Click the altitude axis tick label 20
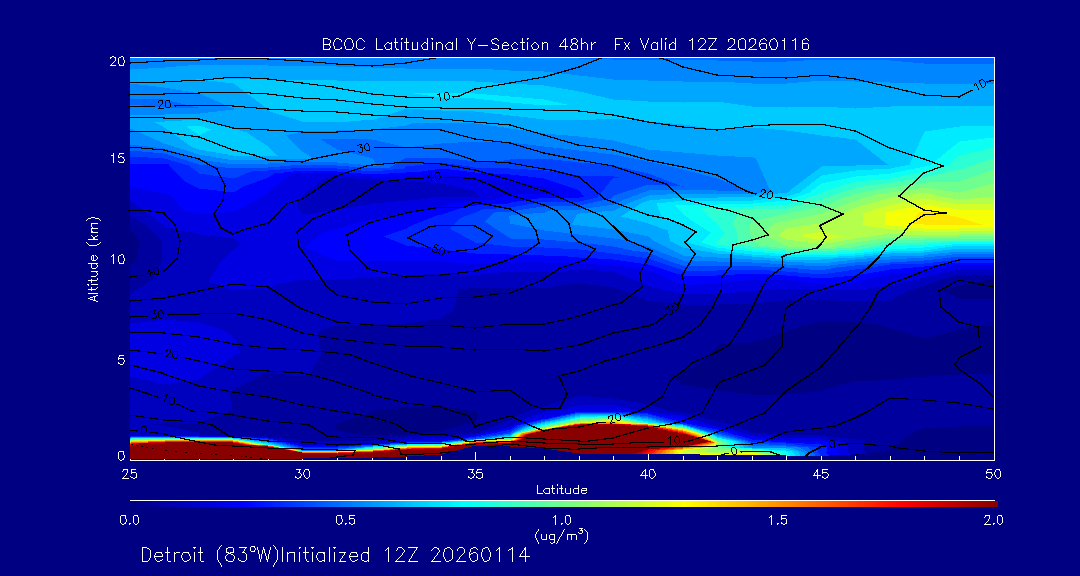This screenshot has height=576, width=1080. click(117, 61)
